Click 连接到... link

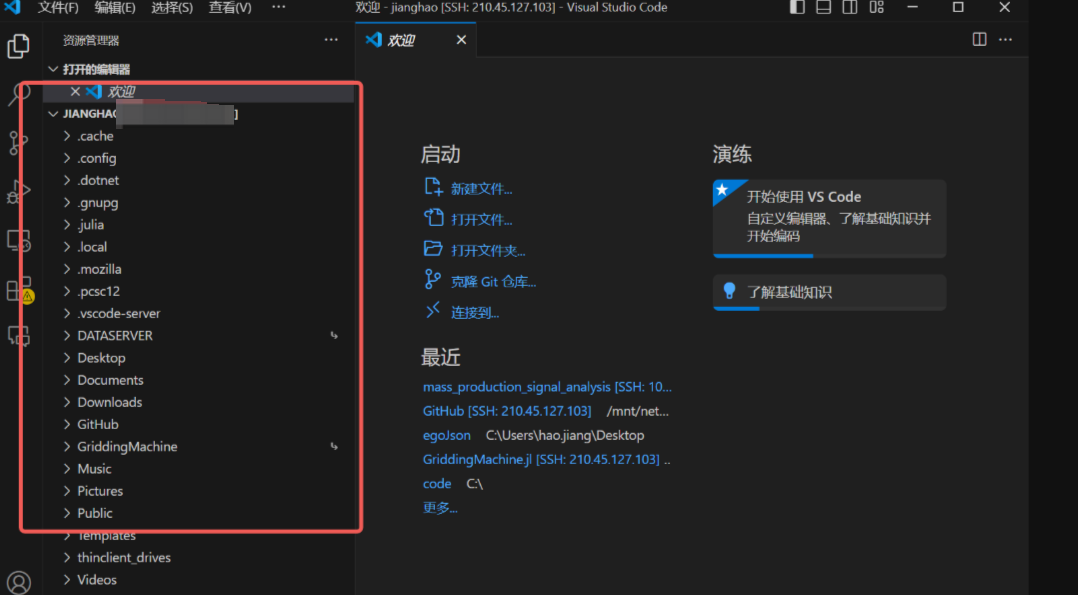click(x=475, y=313)
